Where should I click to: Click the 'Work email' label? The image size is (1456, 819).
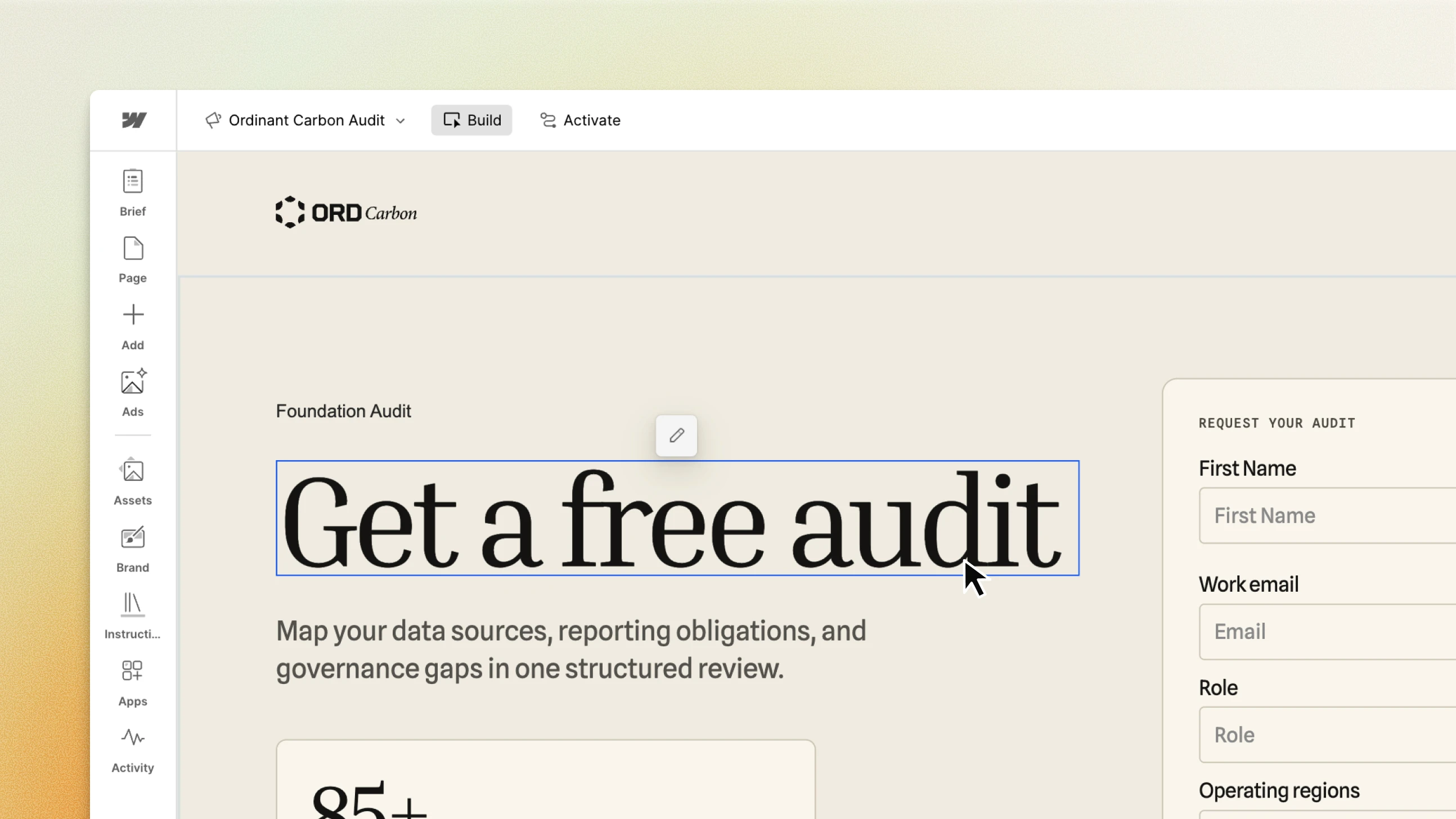[x=1248, y=584]
